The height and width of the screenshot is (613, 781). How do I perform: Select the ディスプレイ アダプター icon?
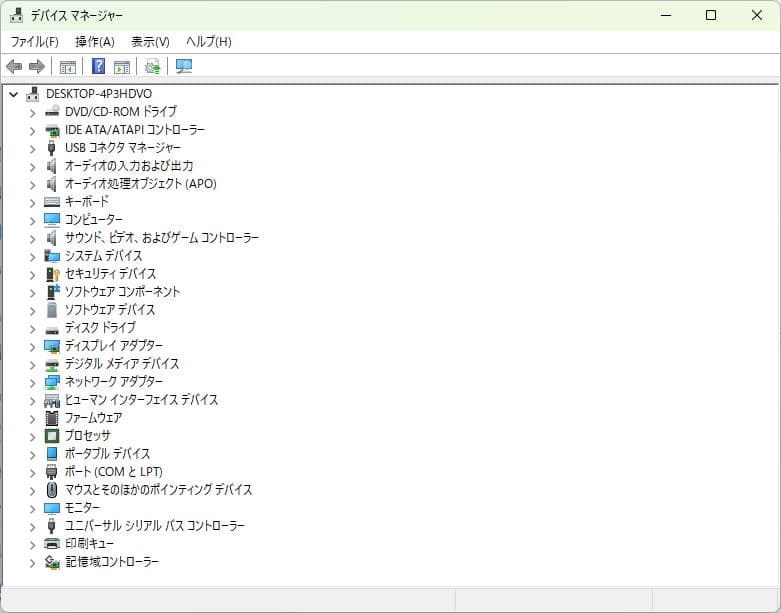[x=52, y=346]
